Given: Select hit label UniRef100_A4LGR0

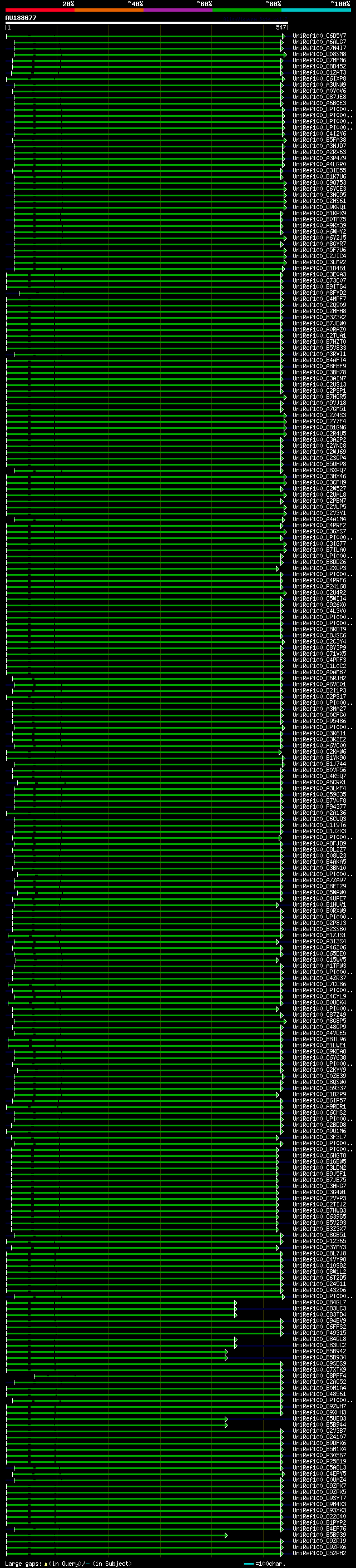Looking at the screenshot, I should click(319, 164).
